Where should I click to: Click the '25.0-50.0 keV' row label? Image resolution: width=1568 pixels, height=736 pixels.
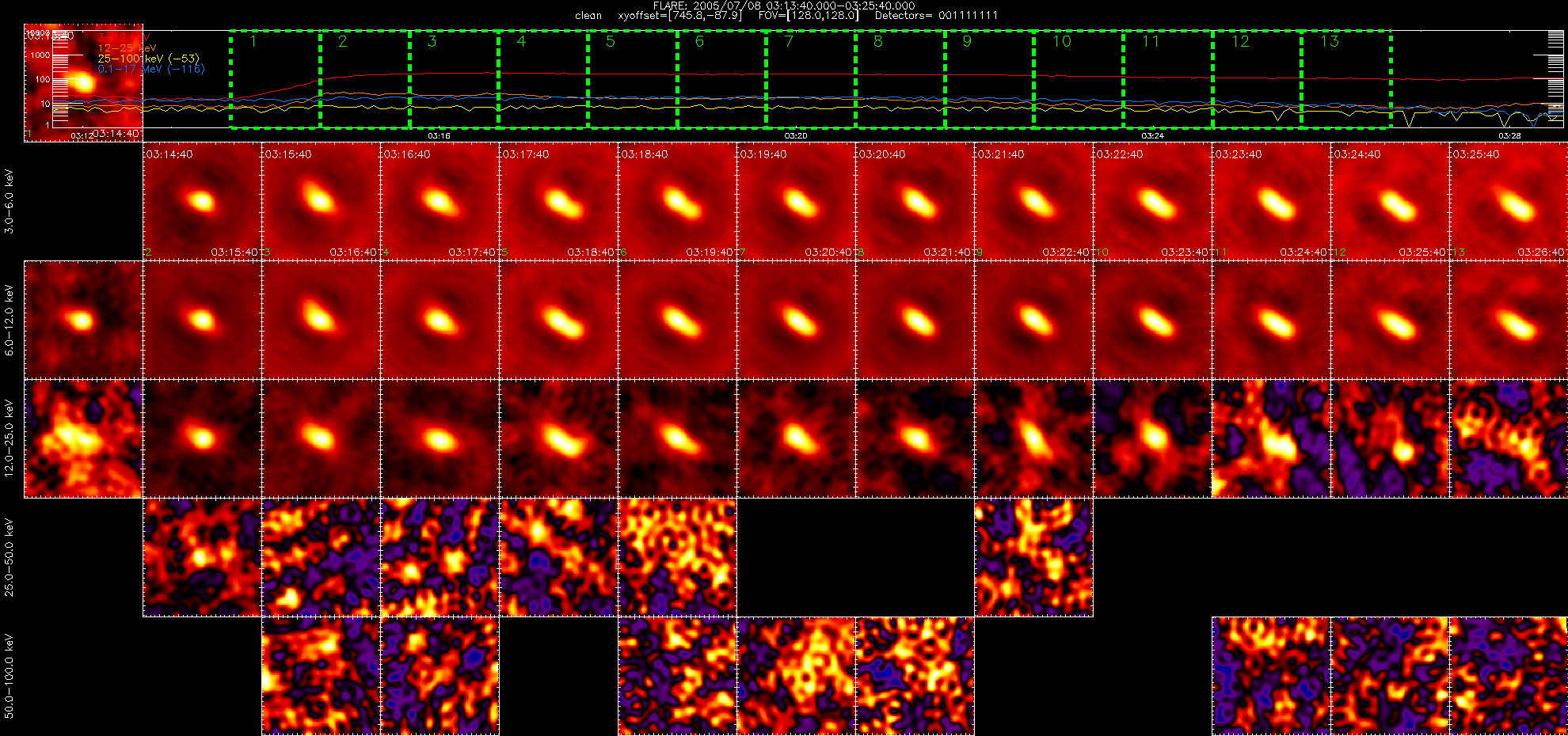10,557
